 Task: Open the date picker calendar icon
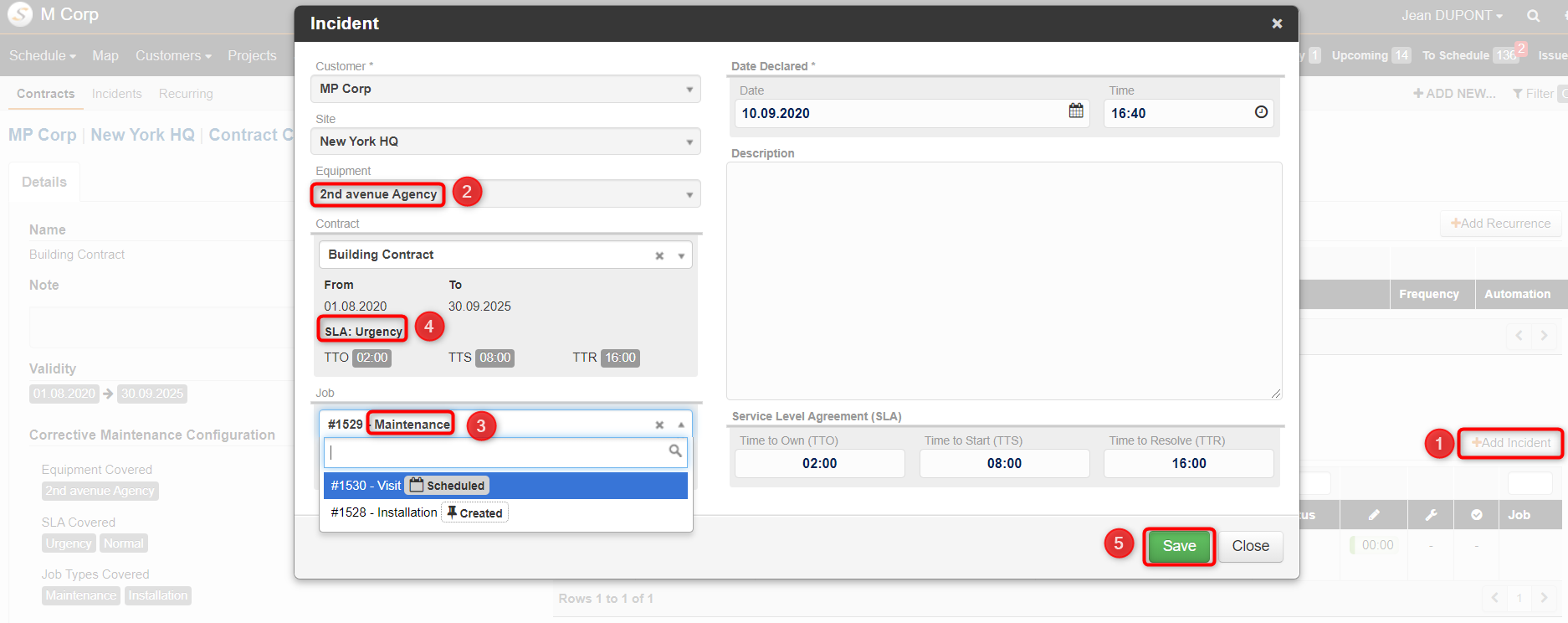pos(1076,111)
